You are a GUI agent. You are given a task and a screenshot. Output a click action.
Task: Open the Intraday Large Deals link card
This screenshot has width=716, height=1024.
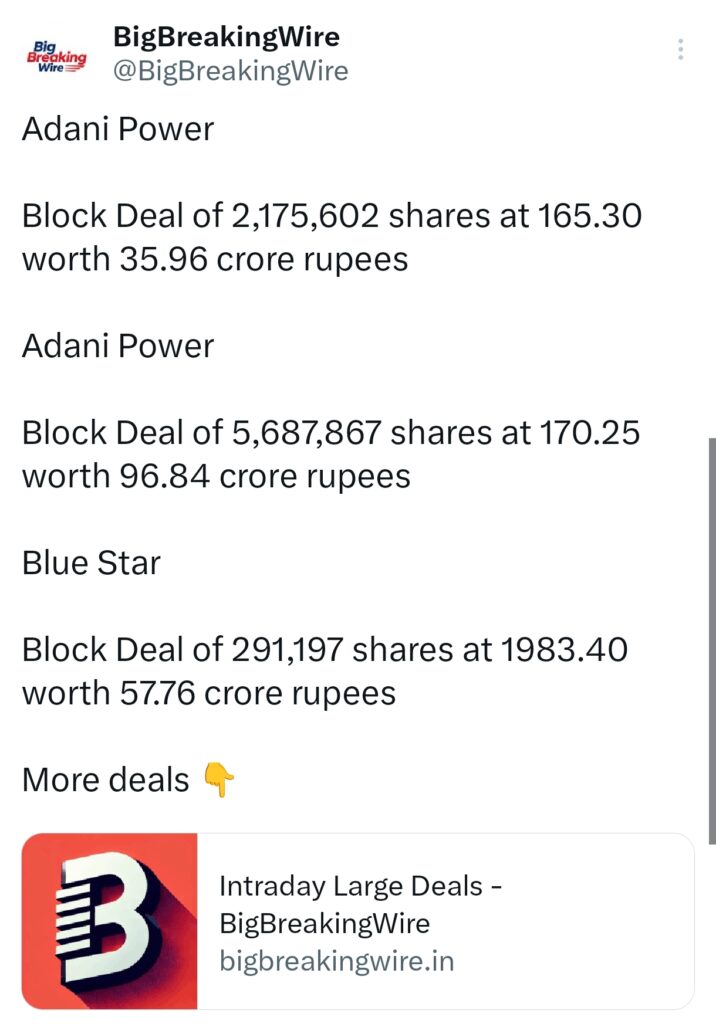[x=360, y=920]
